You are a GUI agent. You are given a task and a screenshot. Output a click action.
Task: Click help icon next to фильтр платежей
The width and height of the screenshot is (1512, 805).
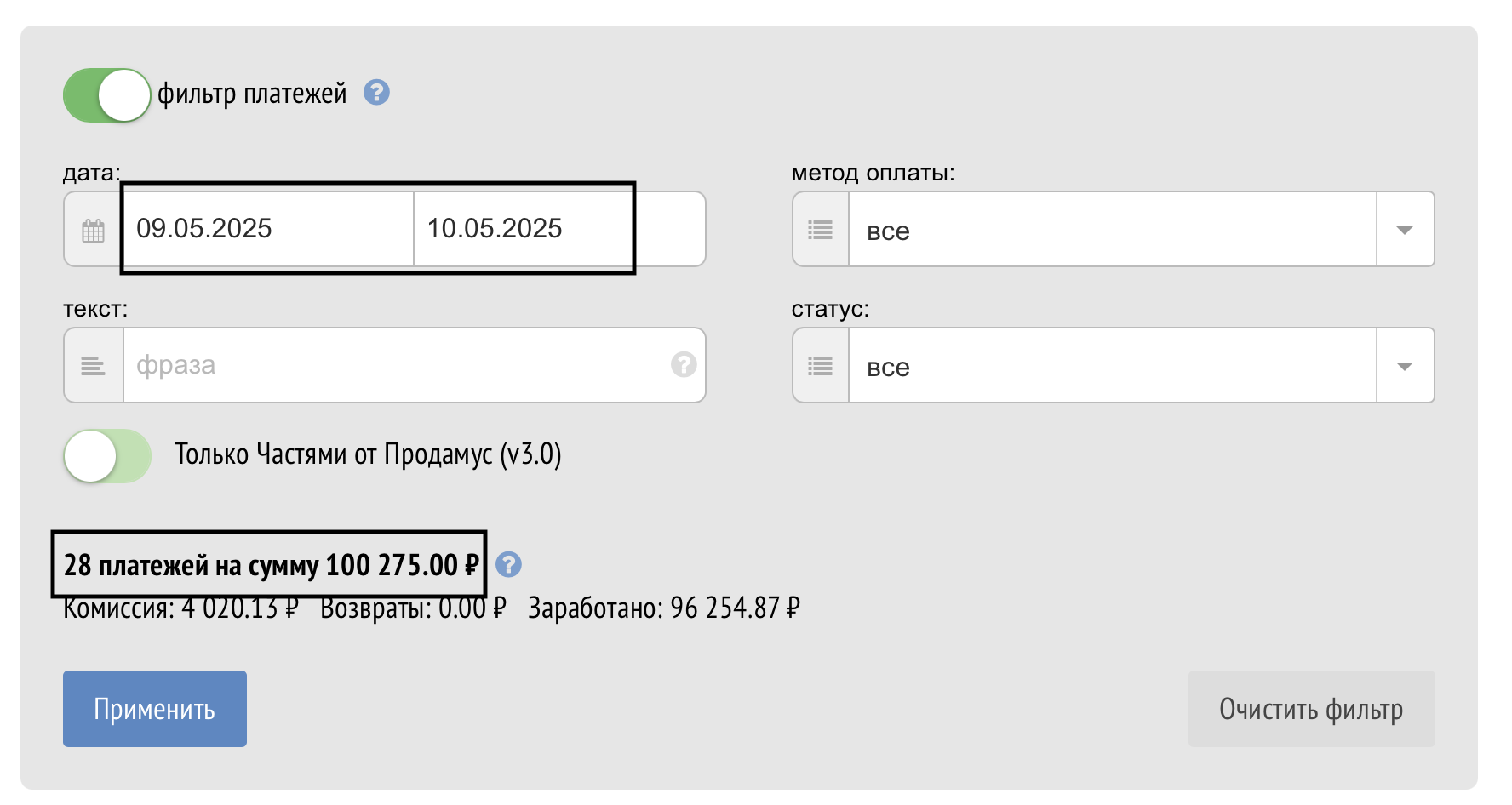[376, 92]
